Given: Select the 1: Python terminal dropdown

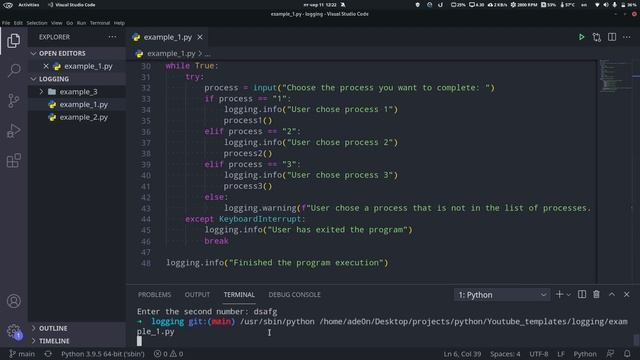Looking at the screenshot, I should click(x=502, y=295).
